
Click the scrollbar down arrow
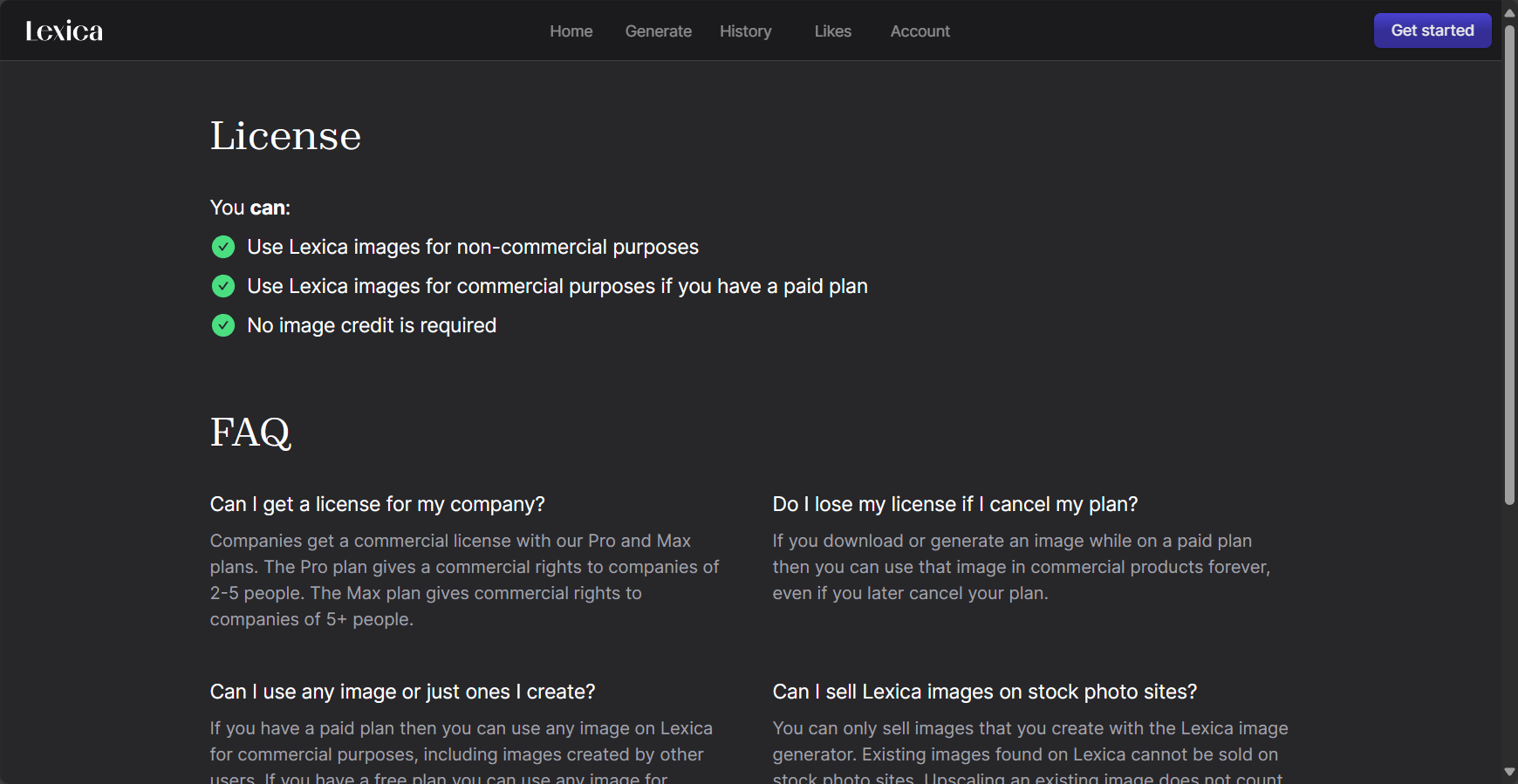click(x=1509, y=772)
